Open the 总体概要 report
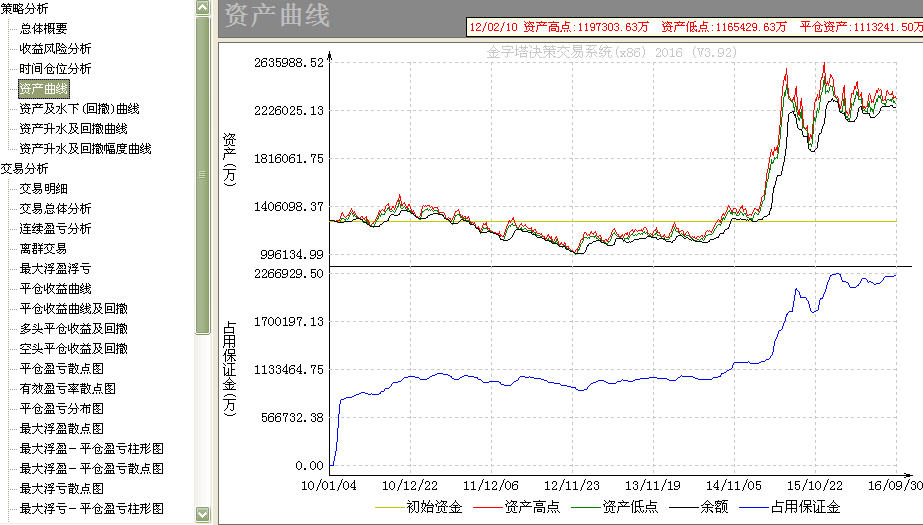This screenshot has width=923, height=525. click(44, 29)
